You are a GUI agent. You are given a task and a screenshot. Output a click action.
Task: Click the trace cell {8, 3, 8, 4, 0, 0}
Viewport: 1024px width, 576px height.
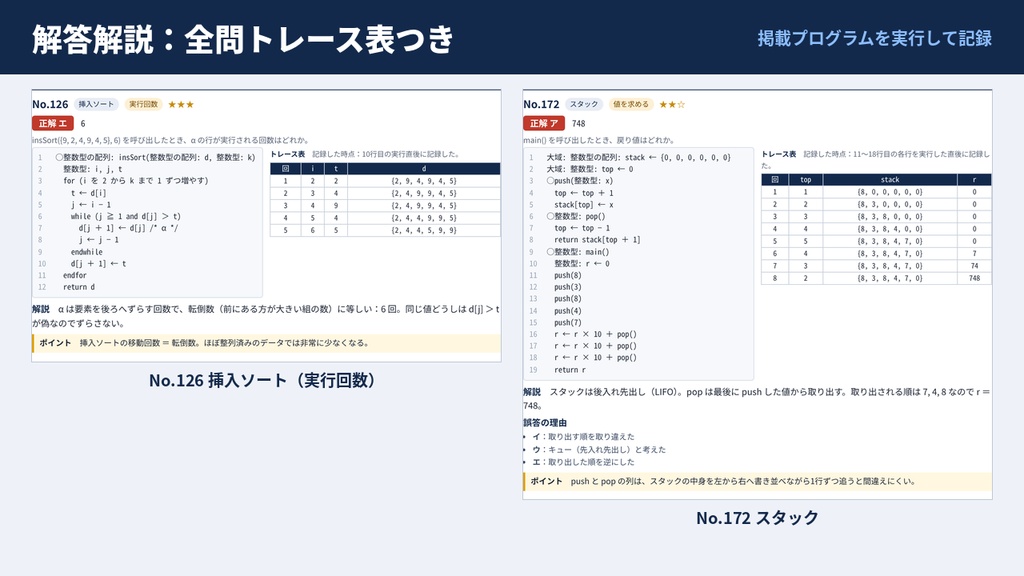coord(890,229)
